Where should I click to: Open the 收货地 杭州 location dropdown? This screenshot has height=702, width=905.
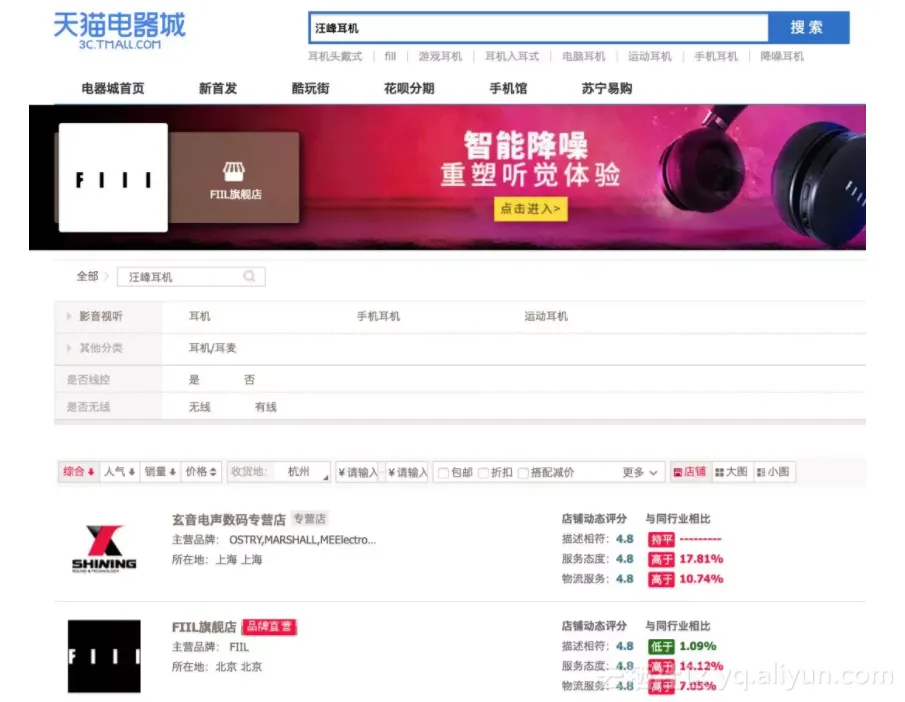(x=279, y=472)
